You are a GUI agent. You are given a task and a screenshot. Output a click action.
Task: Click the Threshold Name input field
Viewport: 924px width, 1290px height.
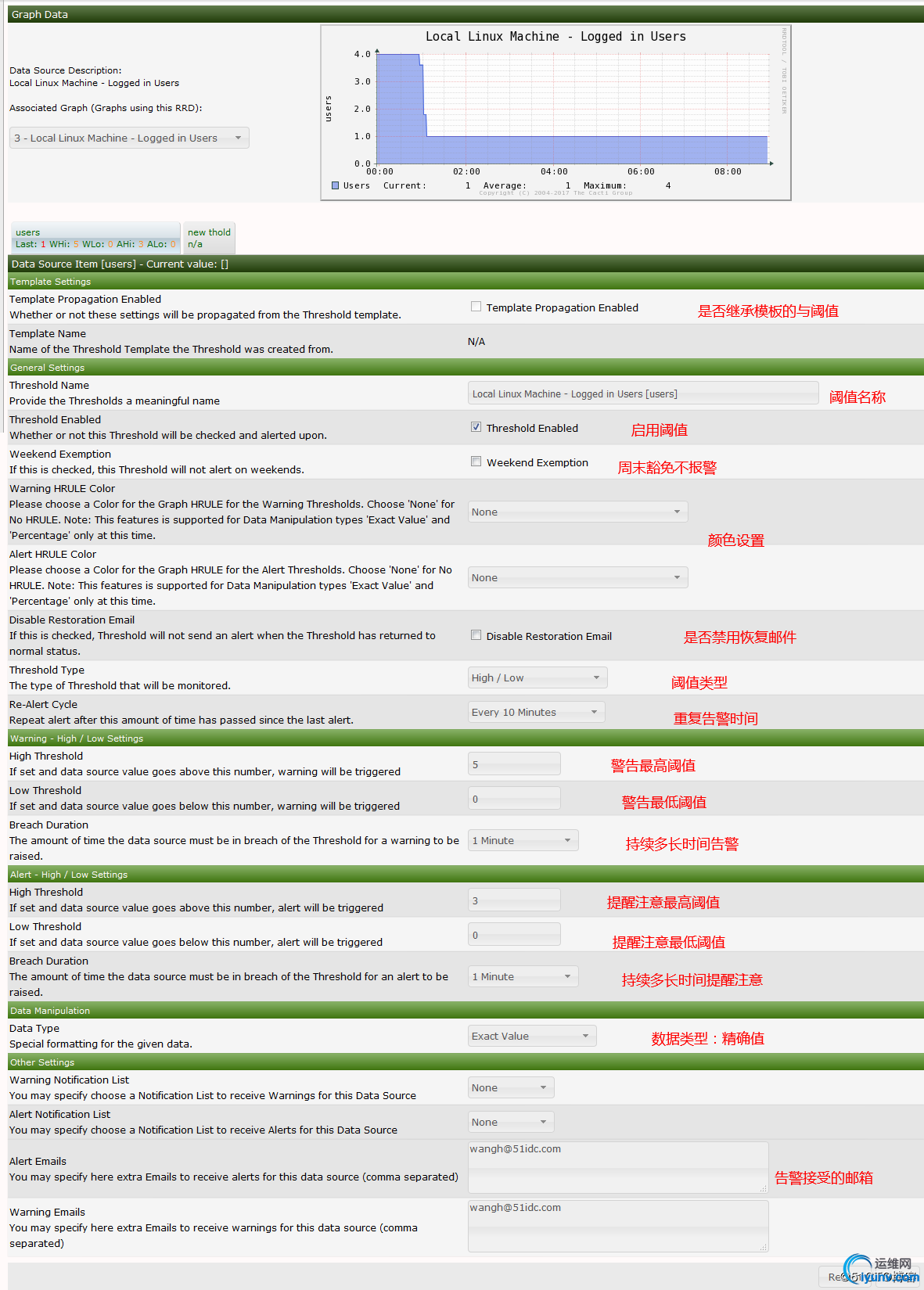pos(643,393)
